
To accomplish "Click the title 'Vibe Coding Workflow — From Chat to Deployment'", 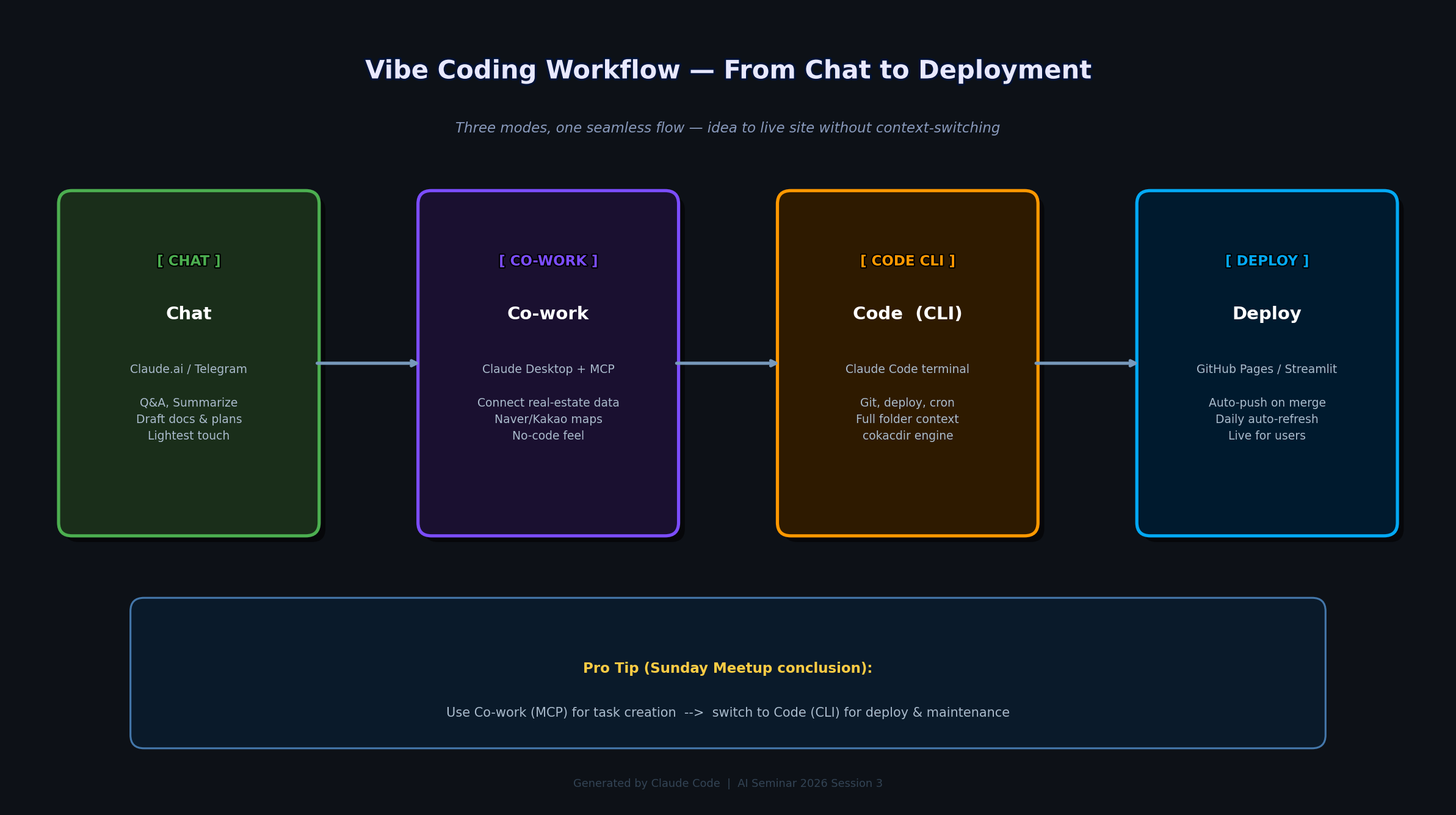I will (x=728, y=70).
